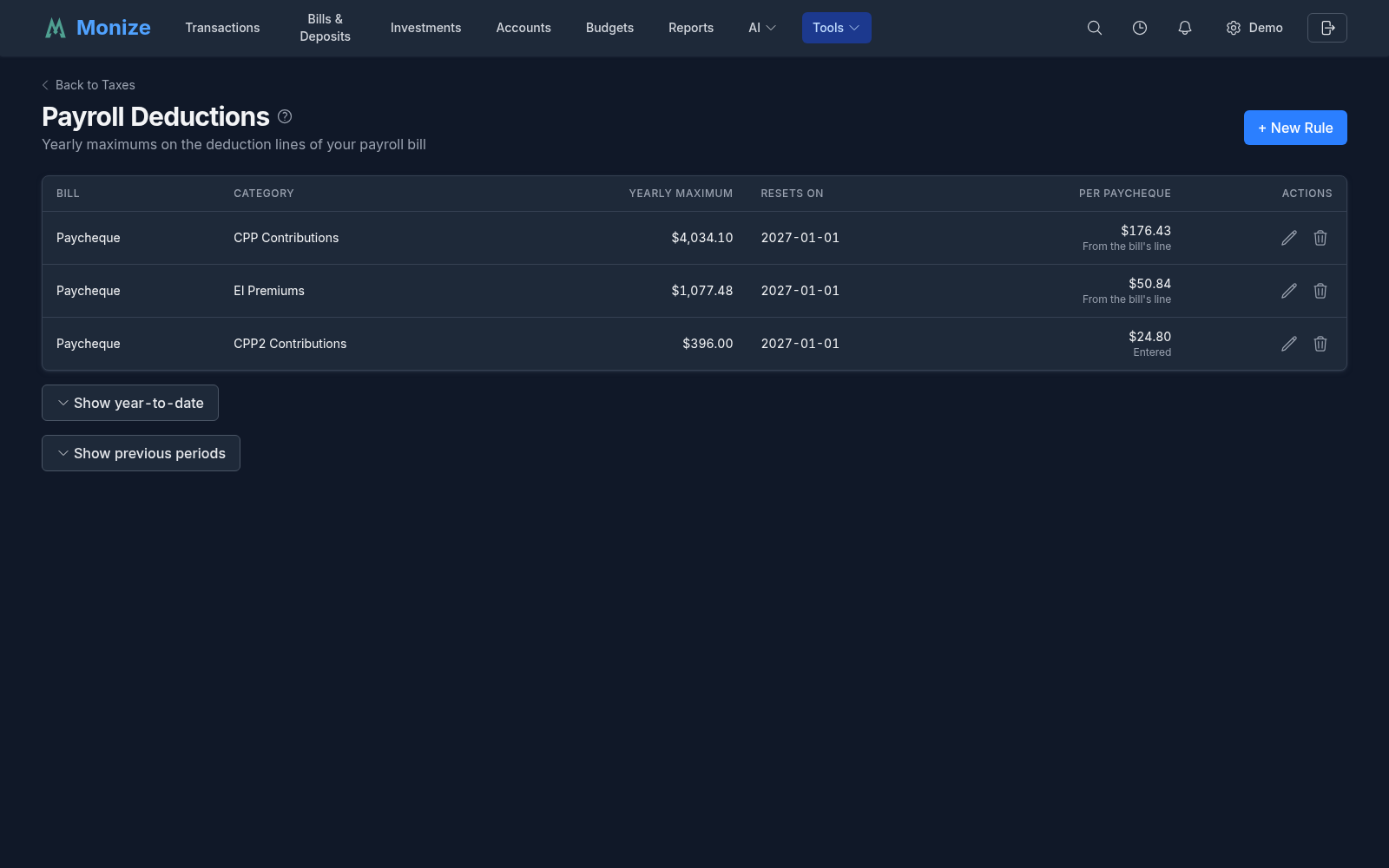Expand the AI menu dropdown

click(x=762, y=28)
